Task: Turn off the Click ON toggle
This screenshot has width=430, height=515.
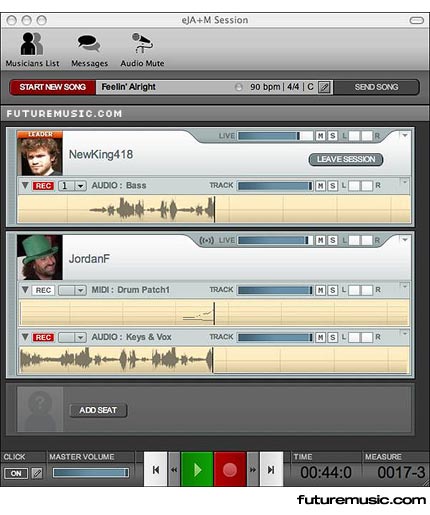Action: pos(16,473)
